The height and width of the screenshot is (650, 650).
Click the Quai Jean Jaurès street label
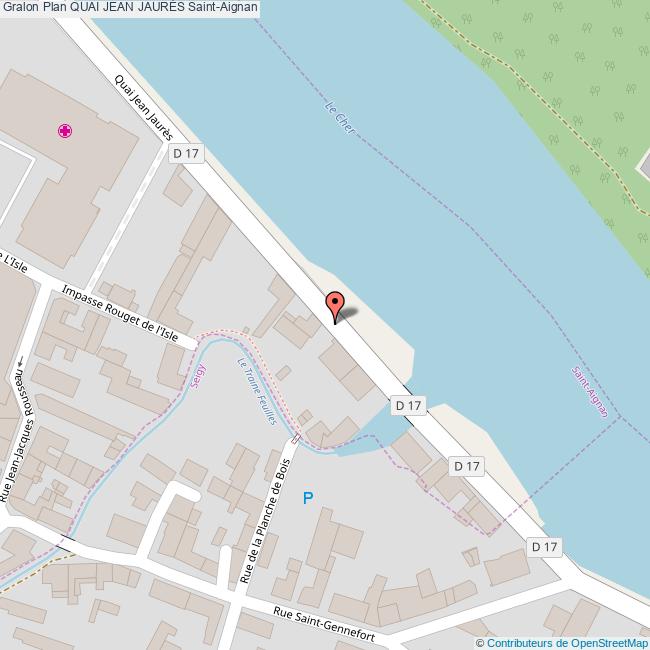click(x=143, y=108)
